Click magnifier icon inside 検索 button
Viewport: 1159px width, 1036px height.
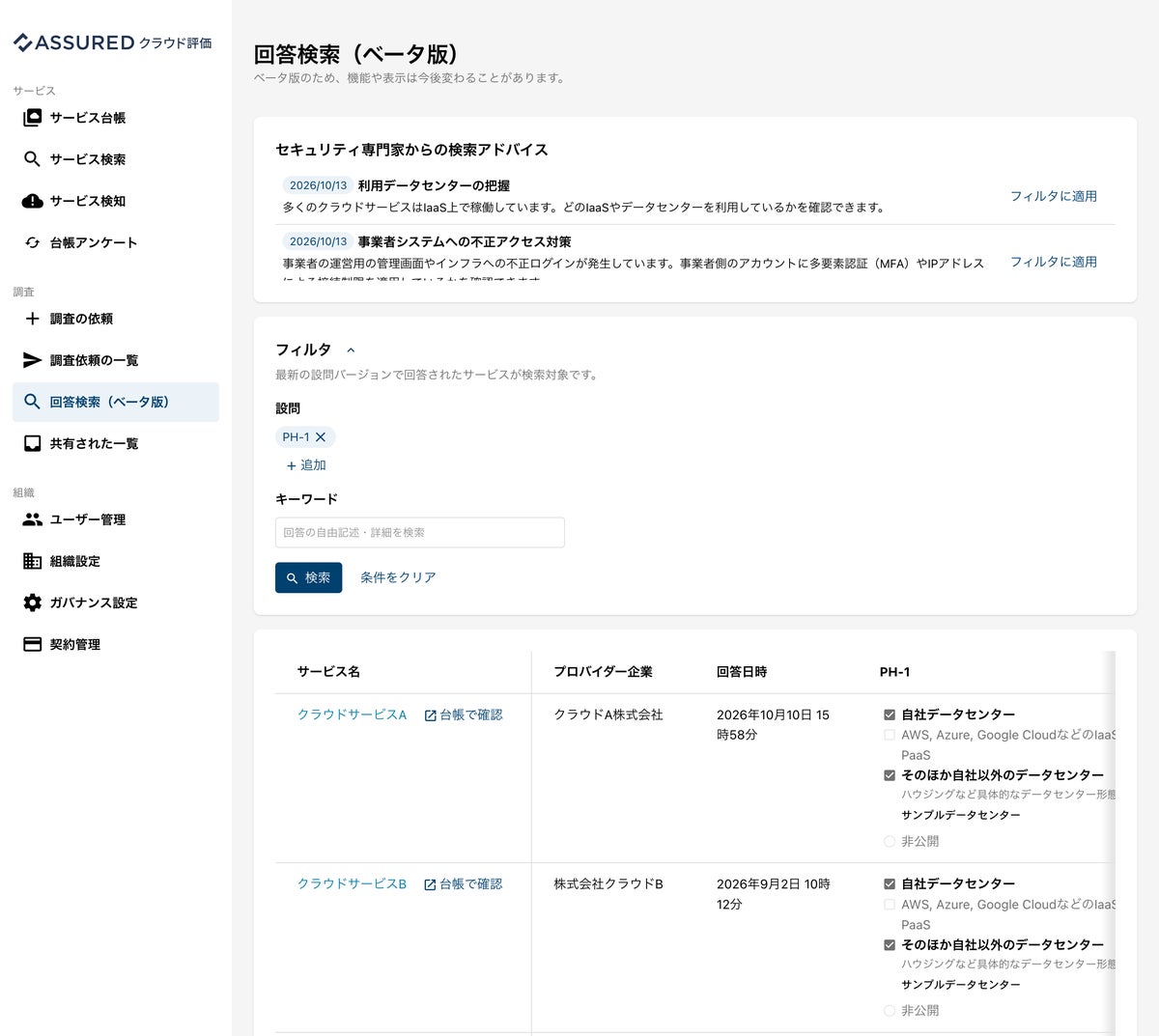[x=292, y=577]
